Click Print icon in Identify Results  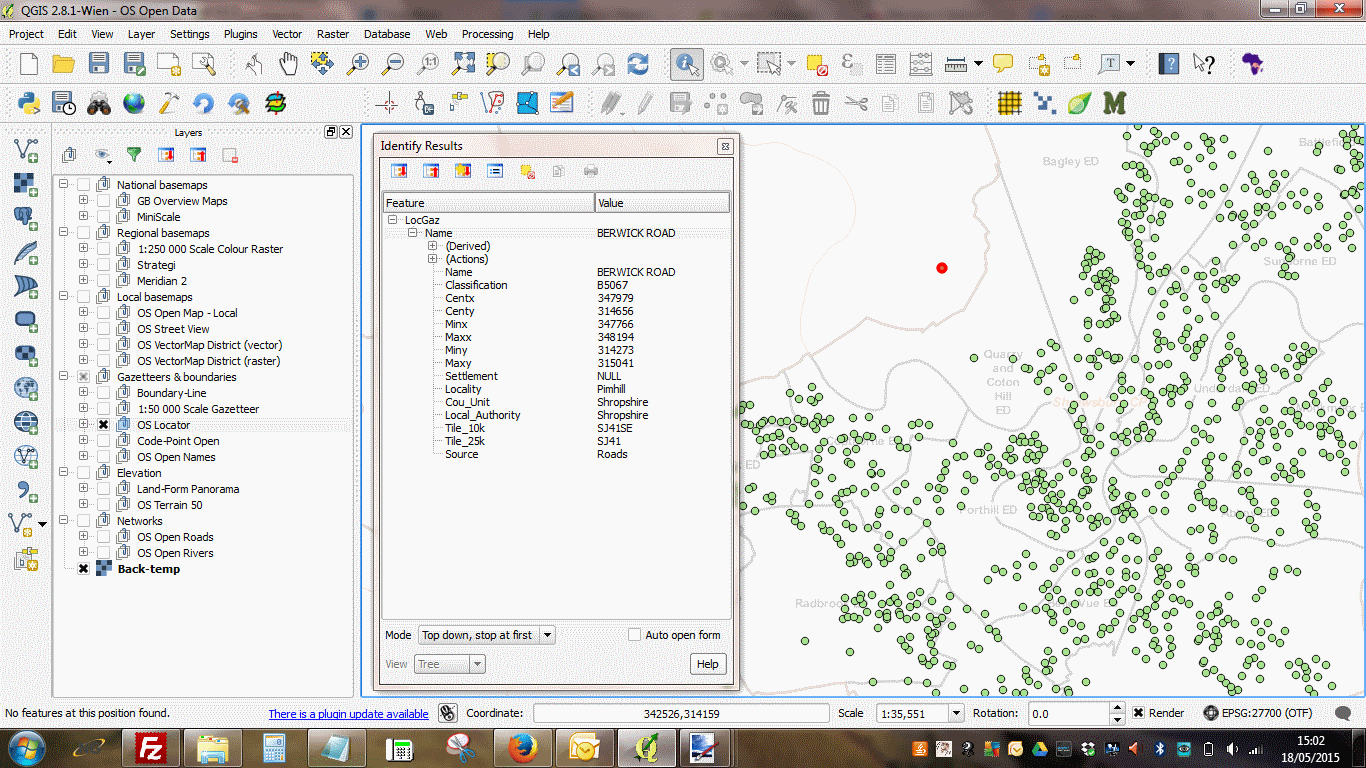point(591,171)
